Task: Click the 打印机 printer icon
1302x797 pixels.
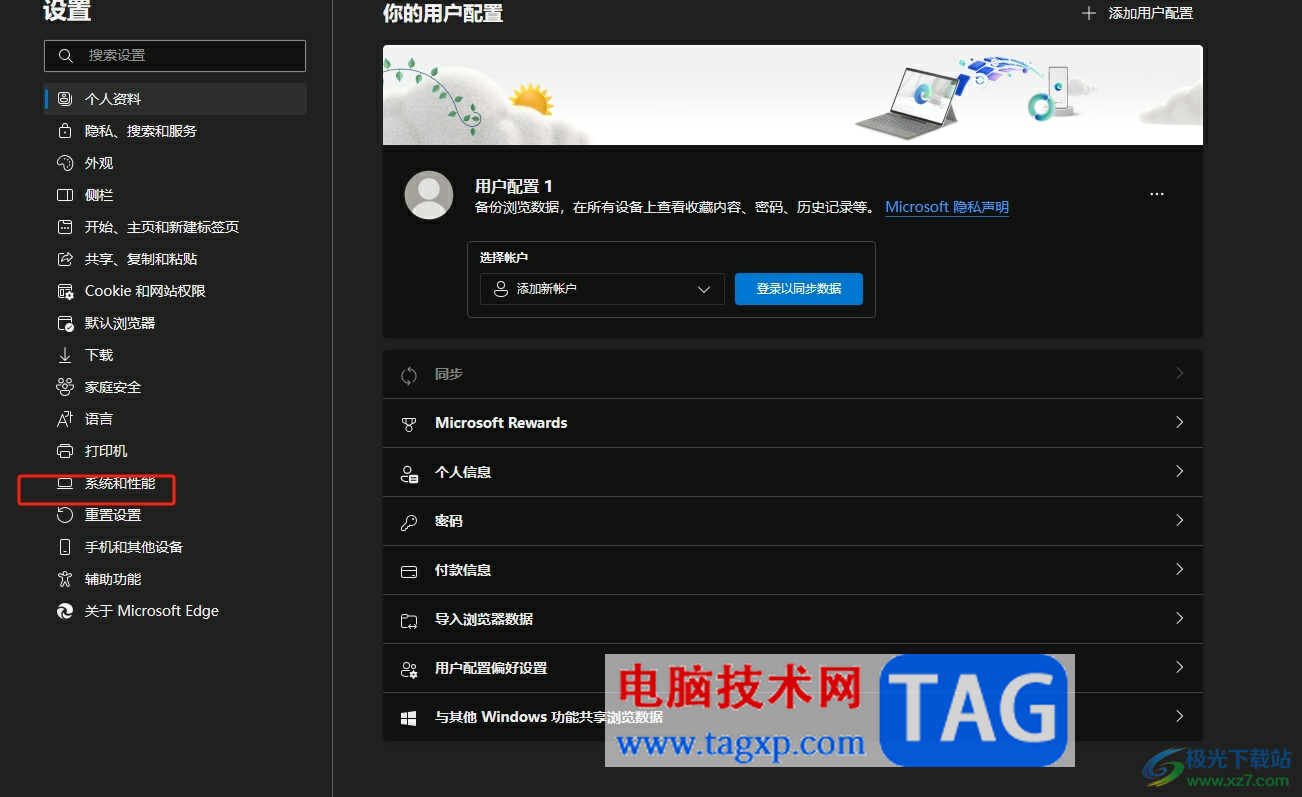Action: click(x=65, y=451)
